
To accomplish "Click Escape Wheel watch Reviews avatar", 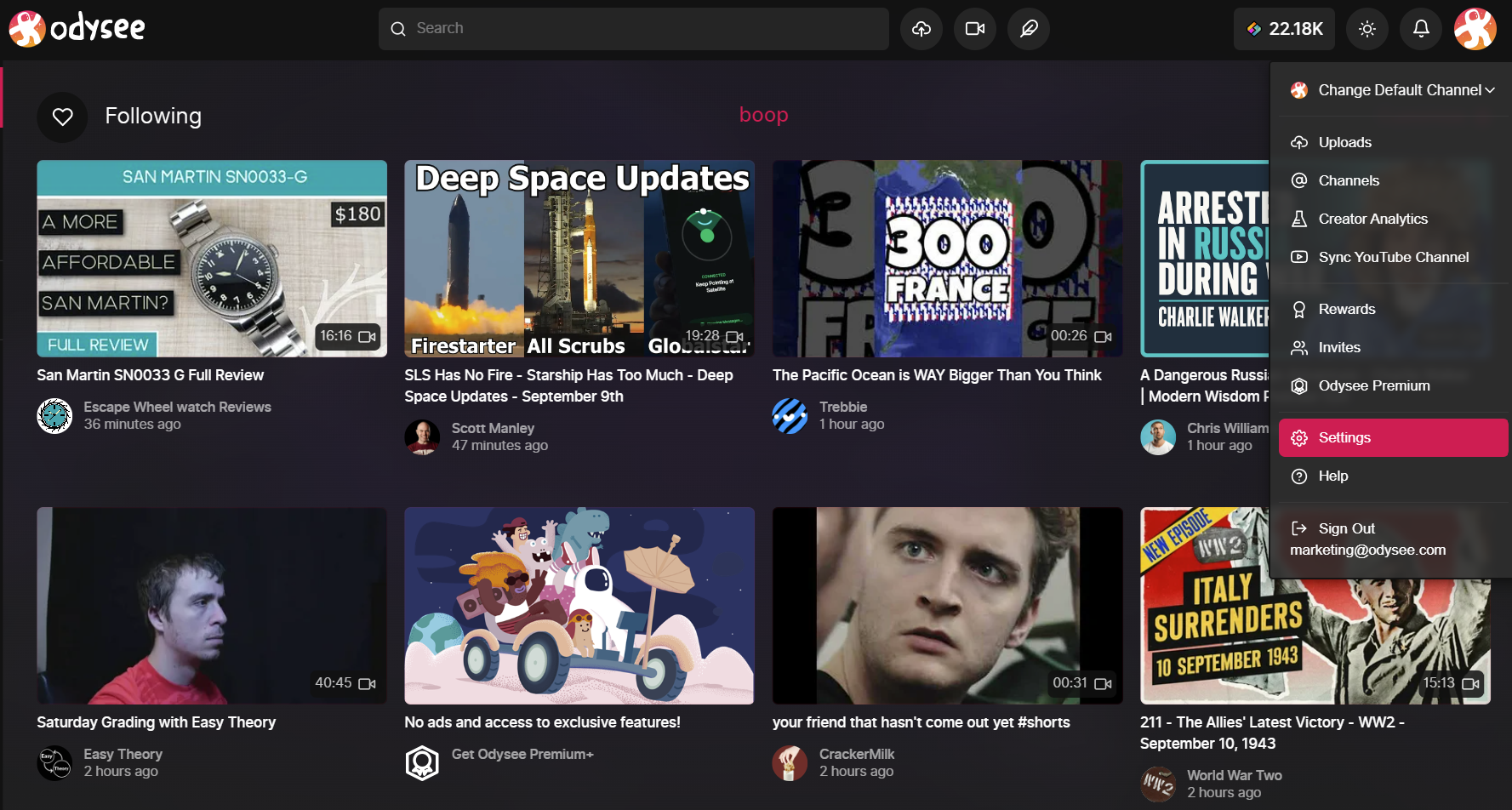I will pyautogui.click(x=54, y=416).
